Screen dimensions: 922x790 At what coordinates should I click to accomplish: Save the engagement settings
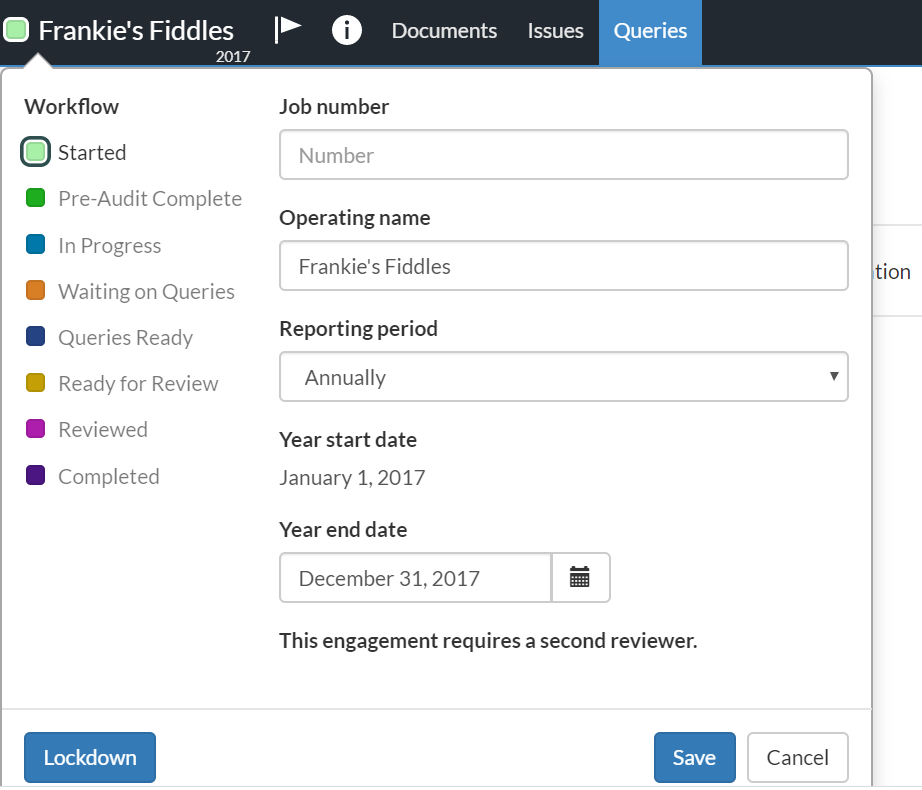[x=694, y=757]
